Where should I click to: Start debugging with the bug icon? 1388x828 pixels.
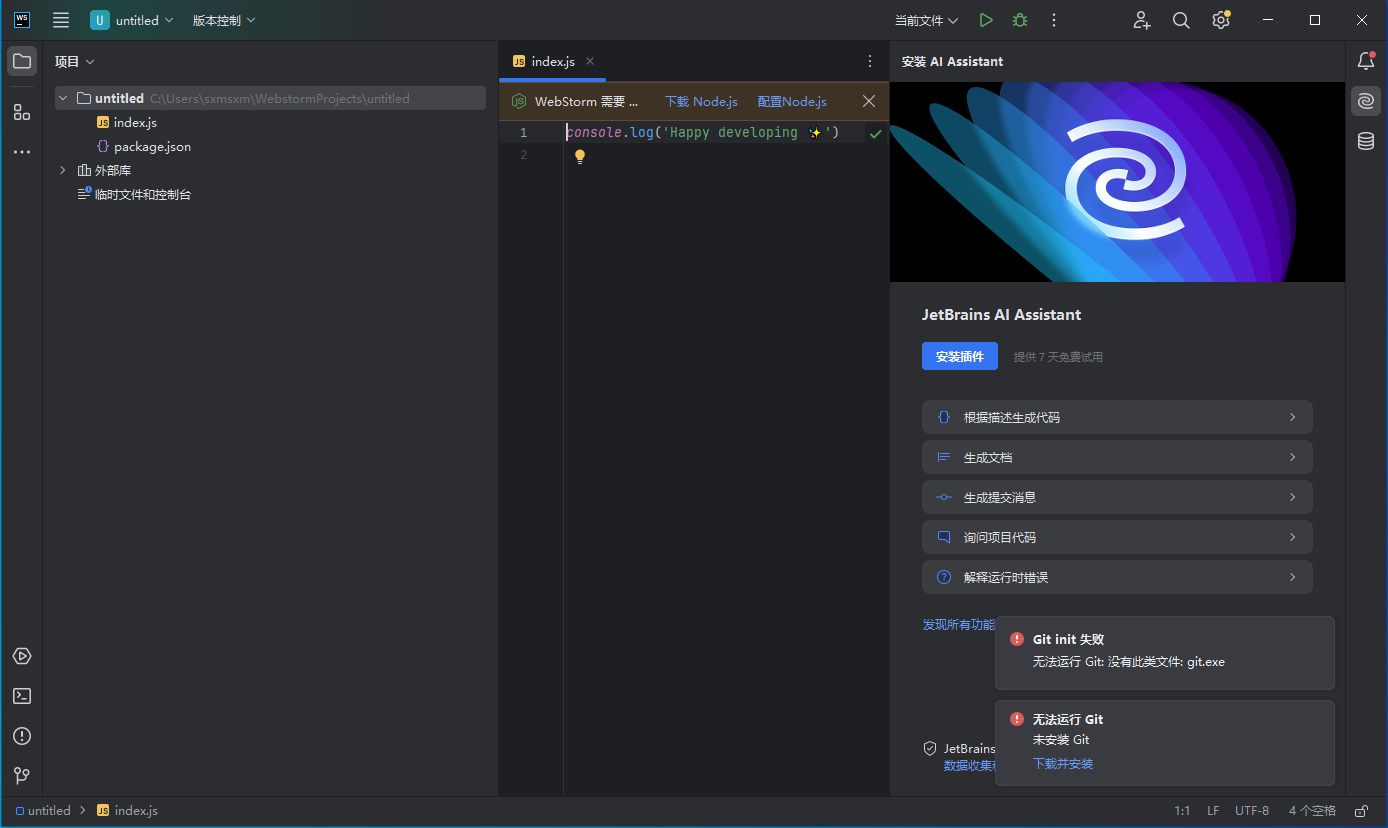click(1019, 20)
